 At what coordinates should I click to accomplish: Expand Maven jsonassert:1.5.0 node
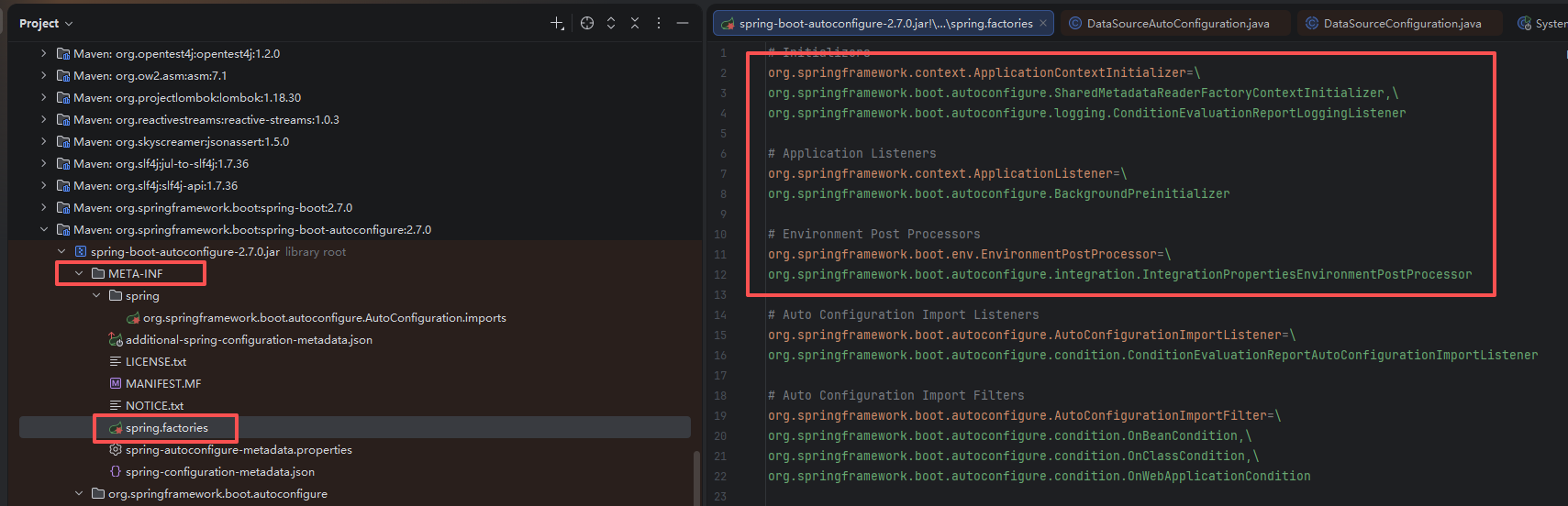[43, 141]
